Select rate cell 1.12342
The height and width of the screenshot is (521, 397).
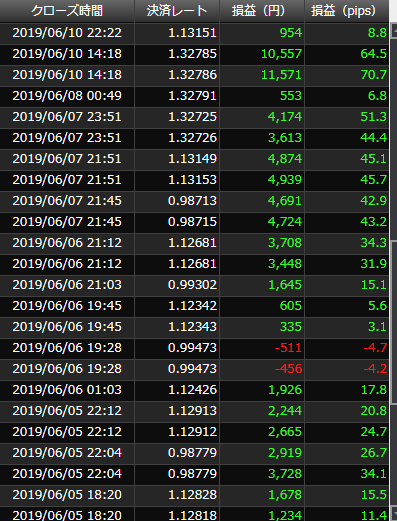(177, 306)
